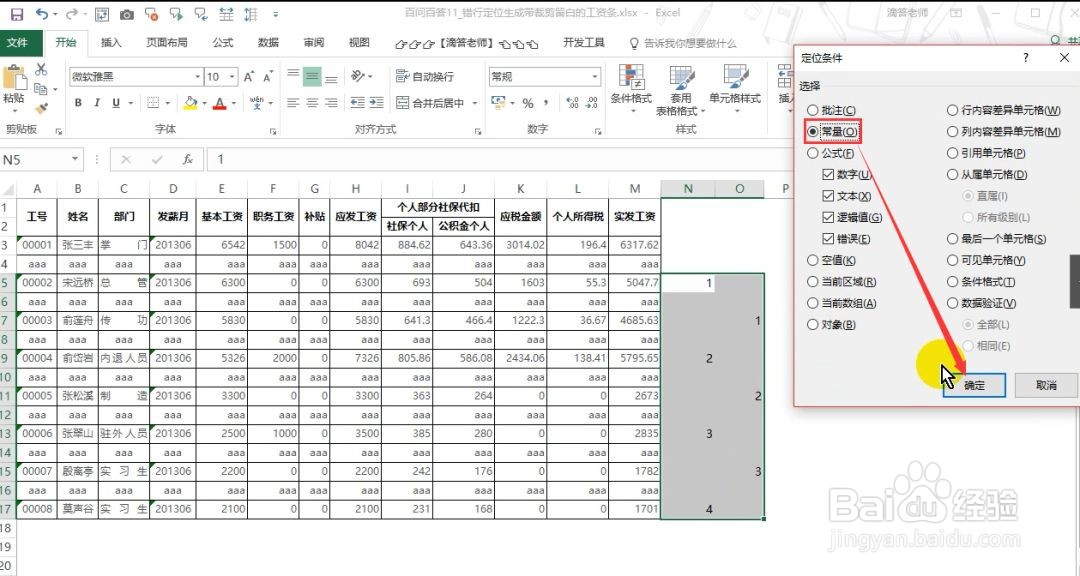The width and height of the screenshot is (1080, 576).
Task: Toggle the 数字(U) checkbox
Action: click(847, 175)
